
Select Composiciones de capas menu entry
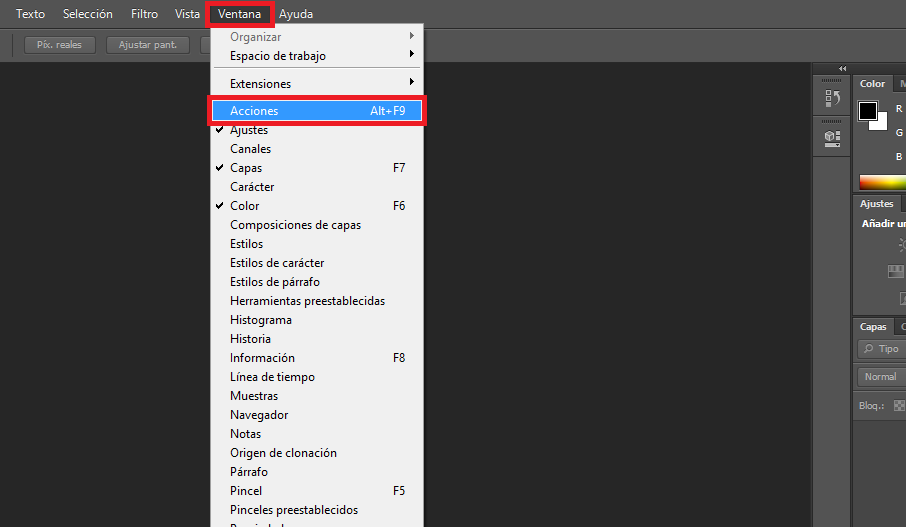[317, 225]
